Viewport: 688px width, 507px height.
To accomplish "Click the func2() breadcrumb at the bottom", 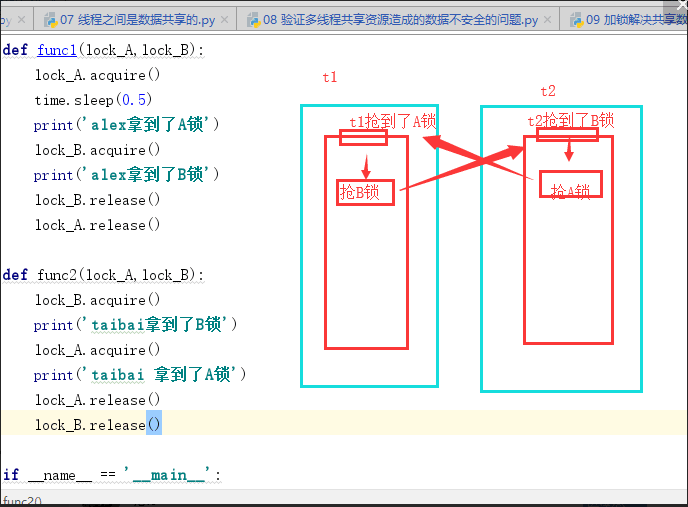I will 22,501.
